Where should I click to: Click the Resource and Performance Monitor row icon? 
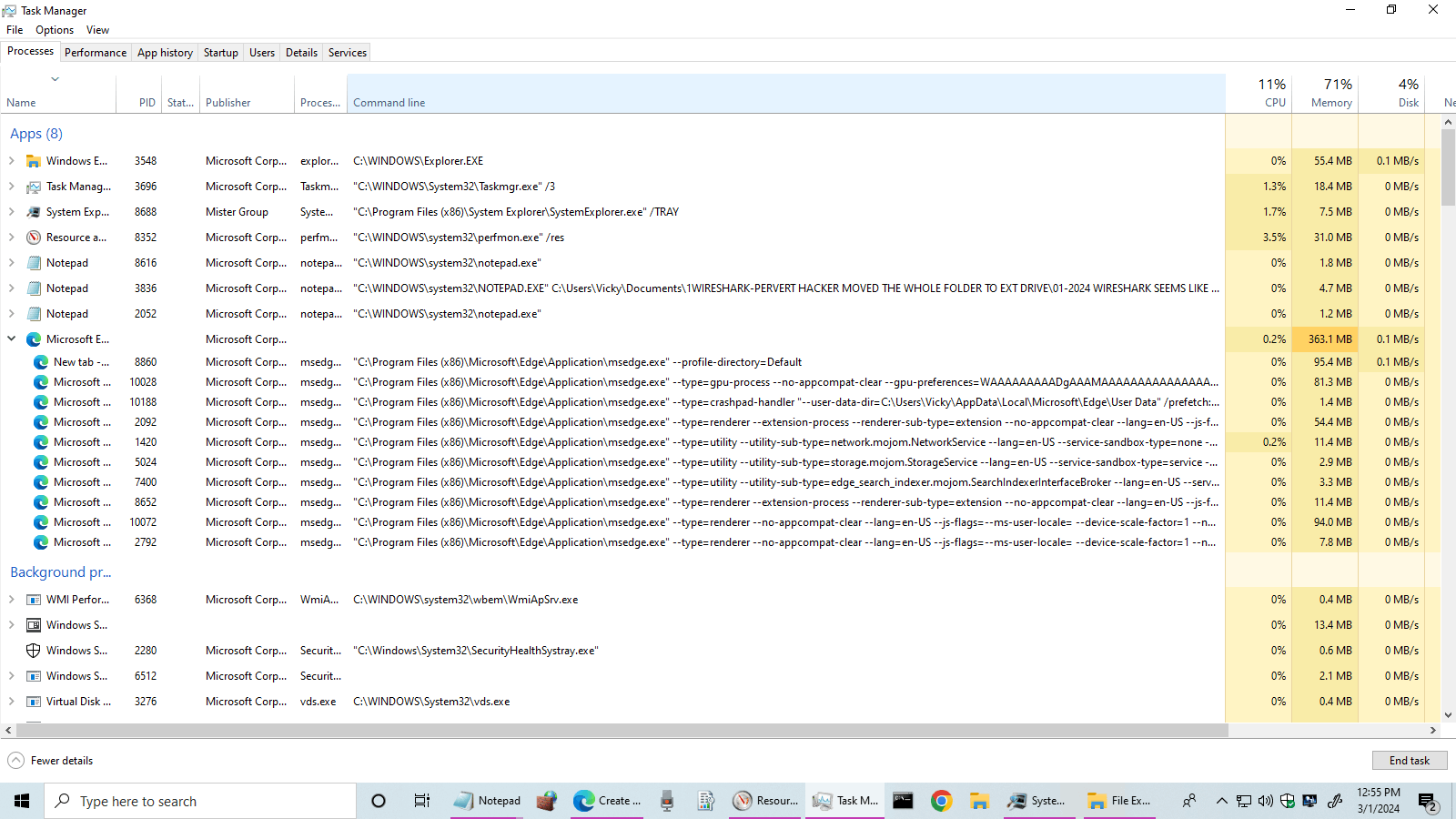tap(34, 238)
